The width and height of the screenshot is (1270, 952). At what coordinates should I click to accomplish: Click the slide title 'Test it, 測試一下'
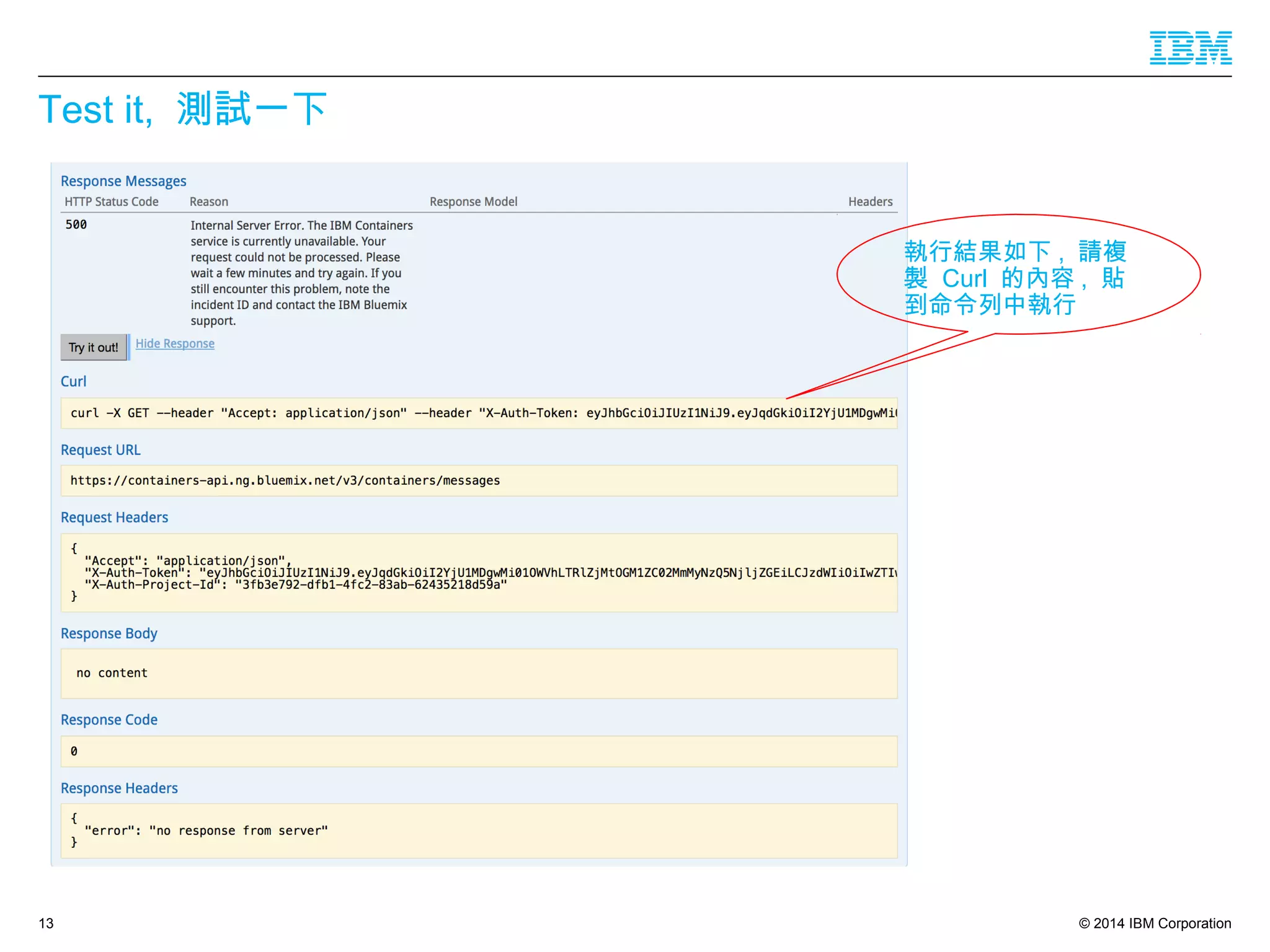(182, 109)
